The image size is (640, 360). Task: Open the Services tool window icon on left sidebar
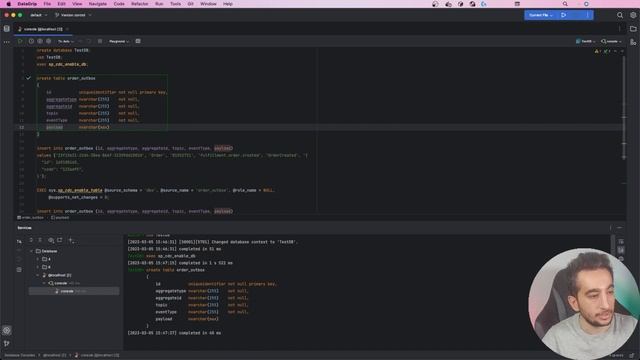pyautogui.click(x=7, y=331)
